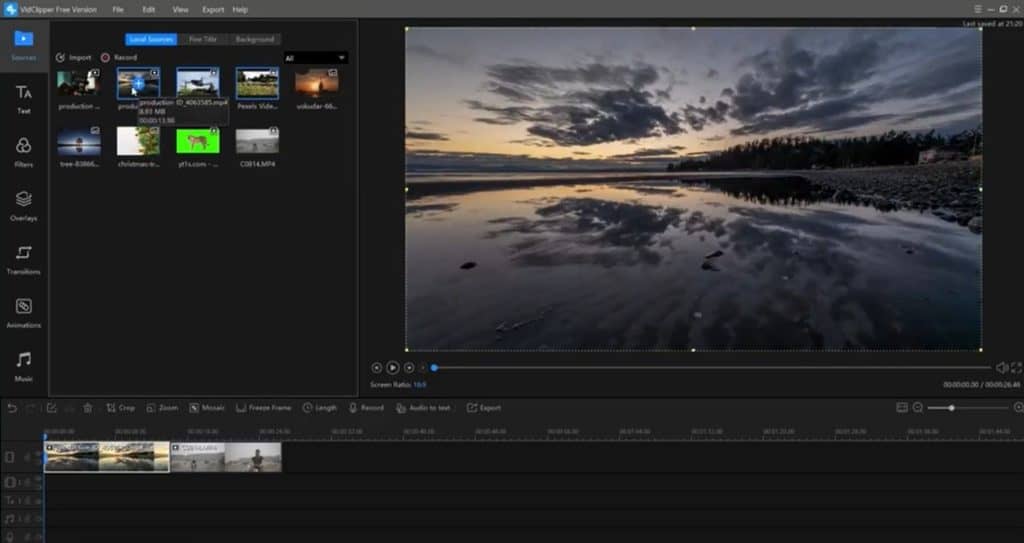Open the Music panel
Image resolution: width=1024 pixels, height=543 pixels.
pos(23,365)
